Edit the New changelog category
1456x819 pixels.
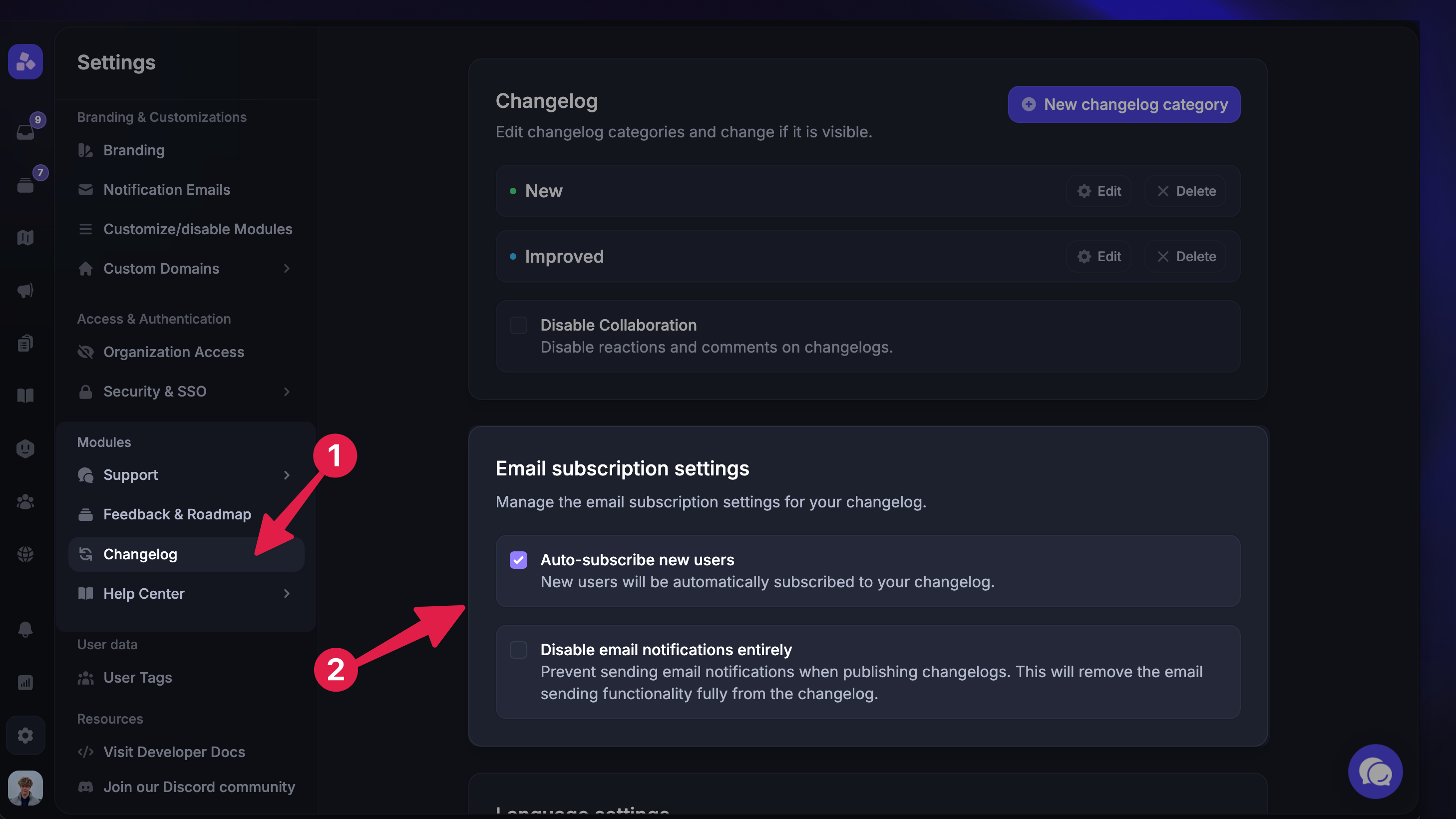coord(1098,191)
